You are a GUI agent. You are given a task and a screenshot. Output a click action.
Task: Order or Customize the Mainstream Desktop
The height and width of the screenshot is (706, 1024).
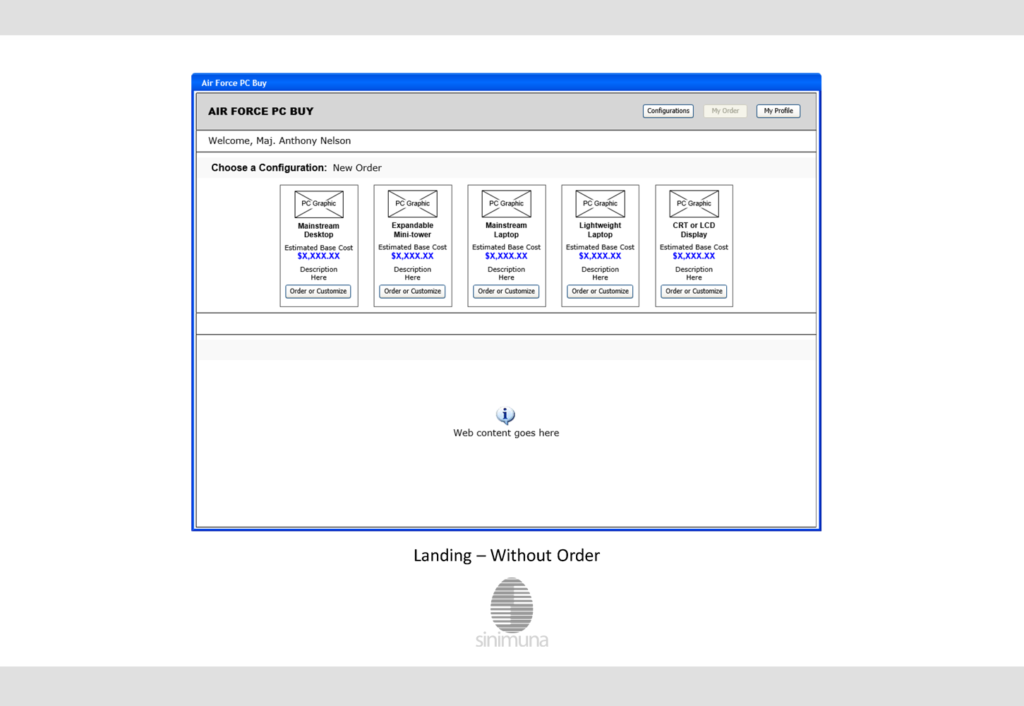coord(318,291)
